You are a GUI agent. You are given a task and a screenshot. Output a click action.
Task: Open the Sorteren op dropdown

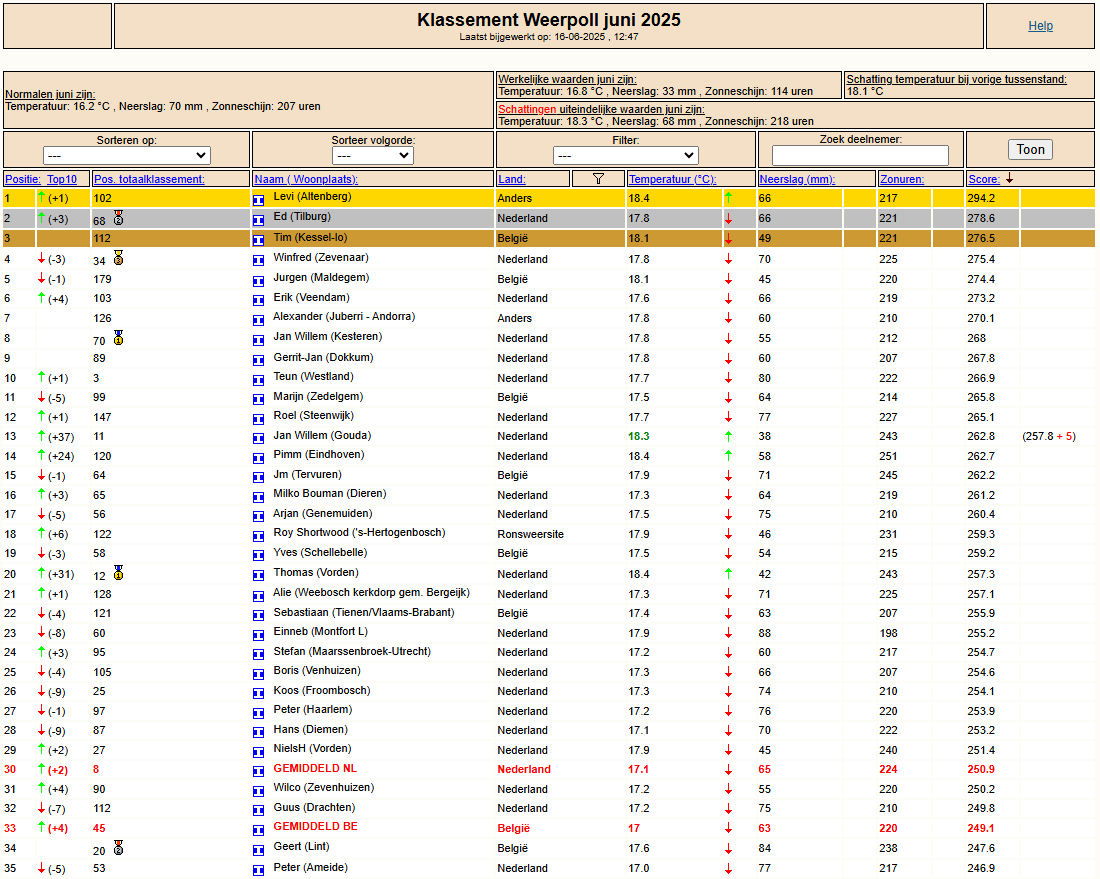pos(126,155)
